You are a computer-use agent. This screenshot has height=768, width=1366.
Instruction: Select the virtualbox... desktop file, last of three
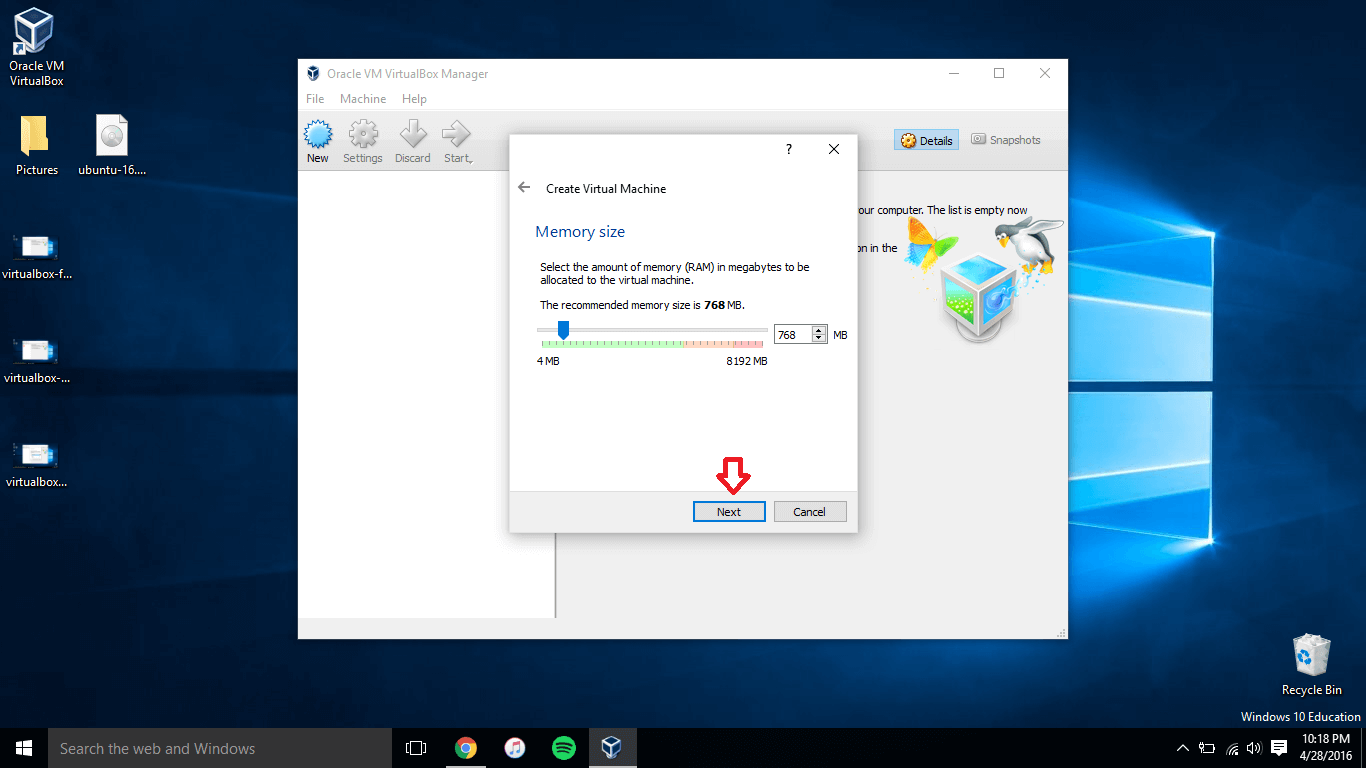pos(37,464)
